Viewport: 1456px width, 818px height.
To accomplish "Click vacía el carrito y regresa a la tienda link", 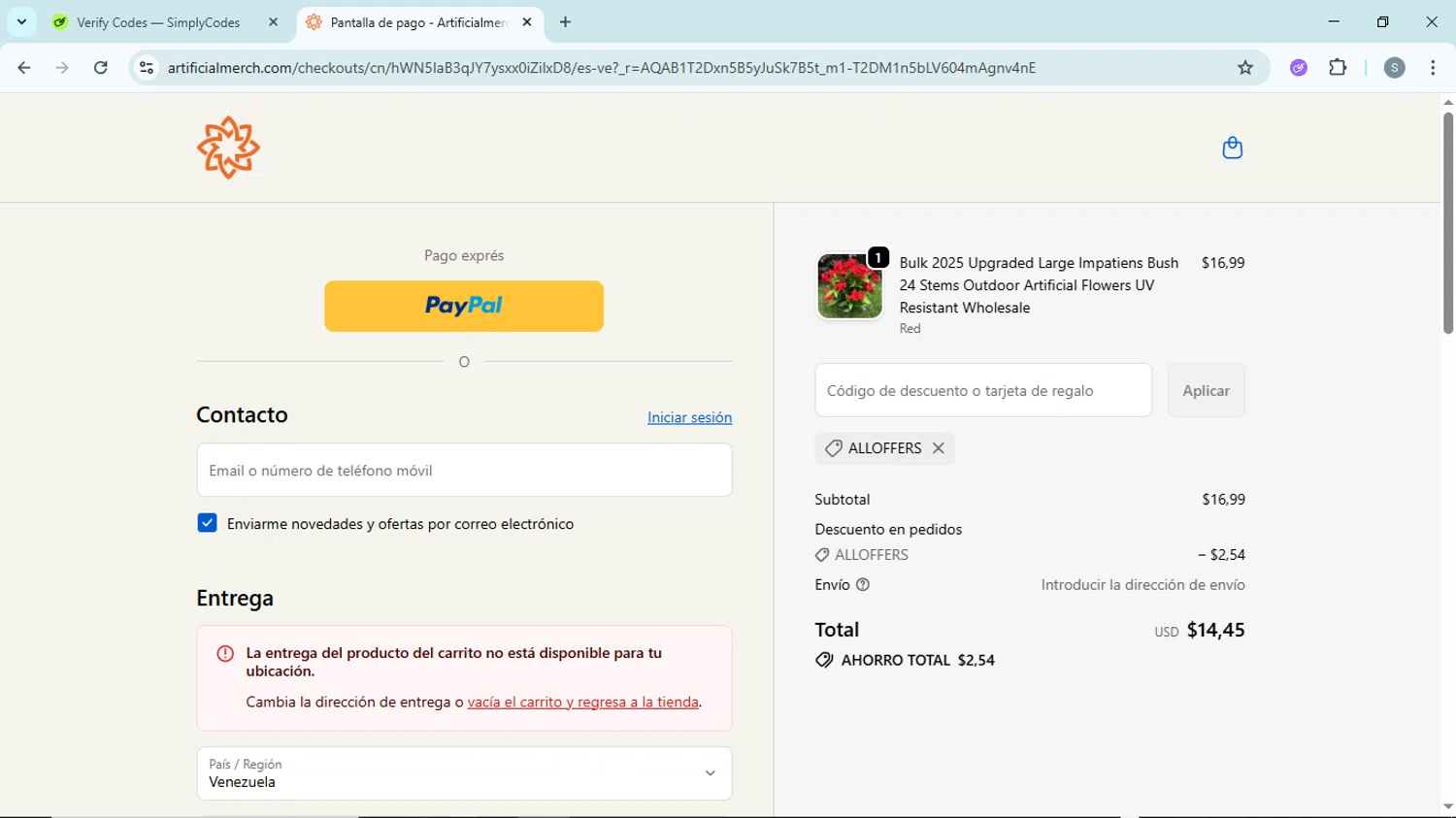I will pyautogui.click(x=582, y=702).
